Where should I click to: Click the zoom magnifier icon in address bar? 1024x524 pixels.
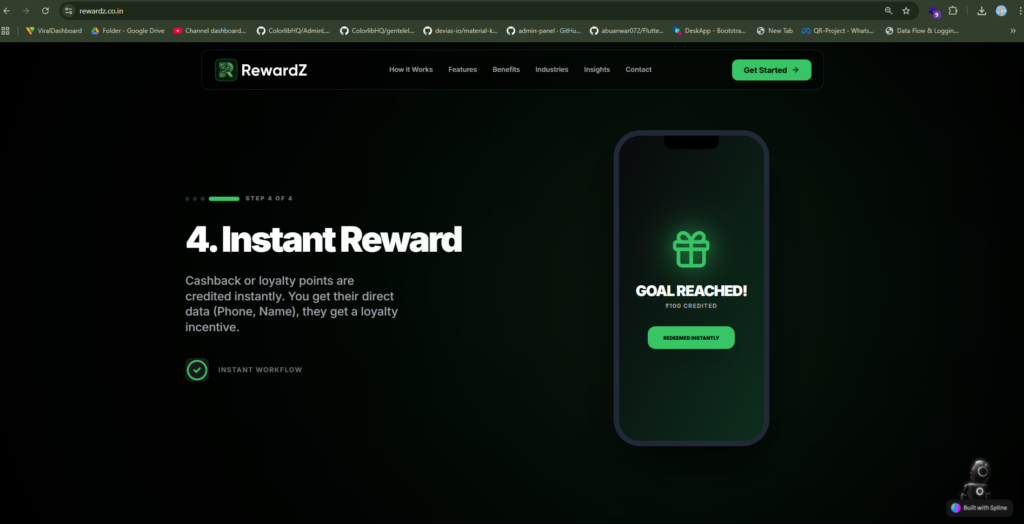pyautogui.click(x=888, y=11)
